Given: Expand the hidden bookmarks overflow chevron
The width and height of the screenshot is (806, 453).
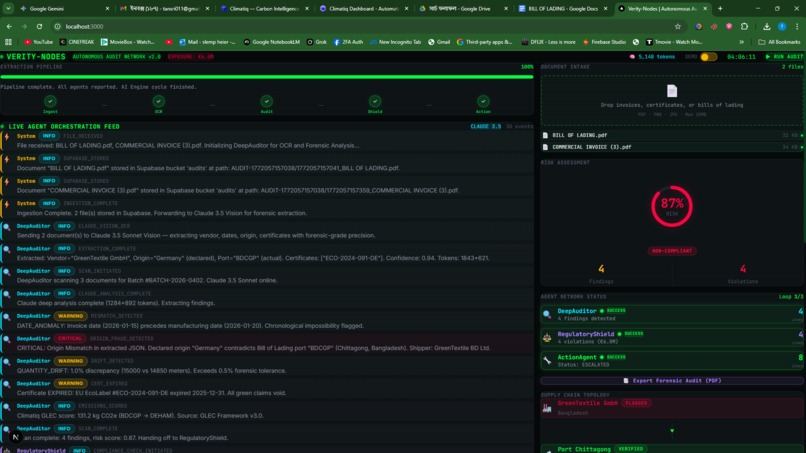Looking at the screenshot, I should pos(742,42).
